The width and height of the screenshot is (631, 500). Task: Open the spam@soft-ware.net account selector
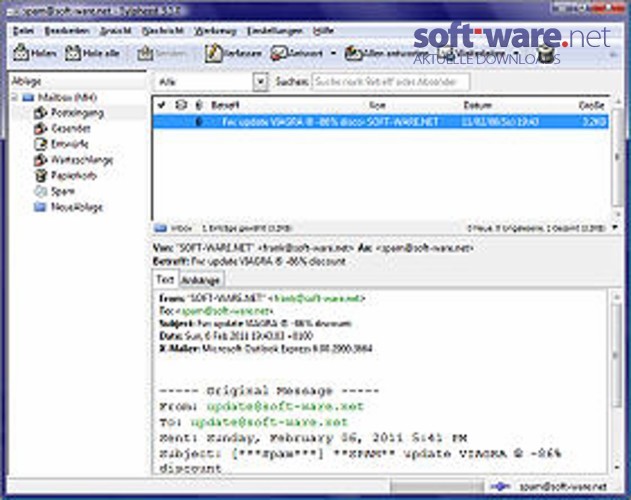[x=563, y=487]
